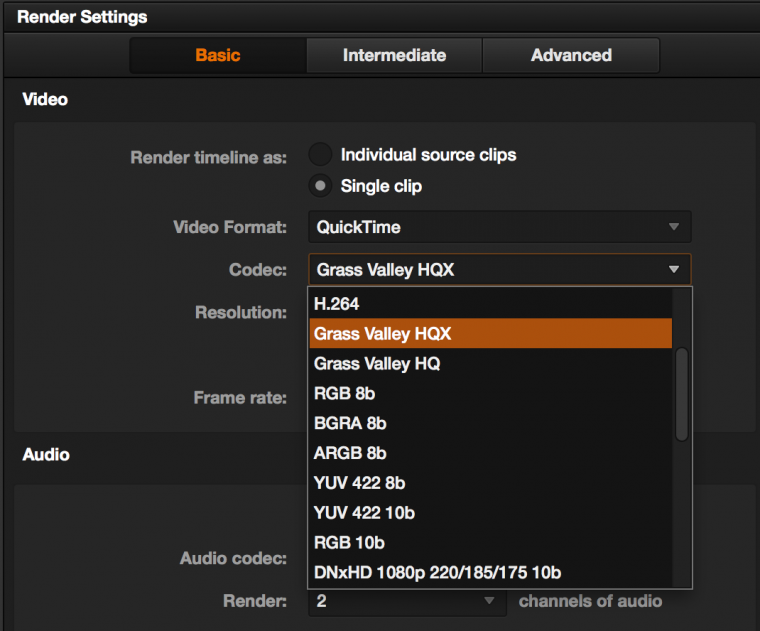Switch to the Basic tab
Viewport: 760px width, 631px height.
218,56
